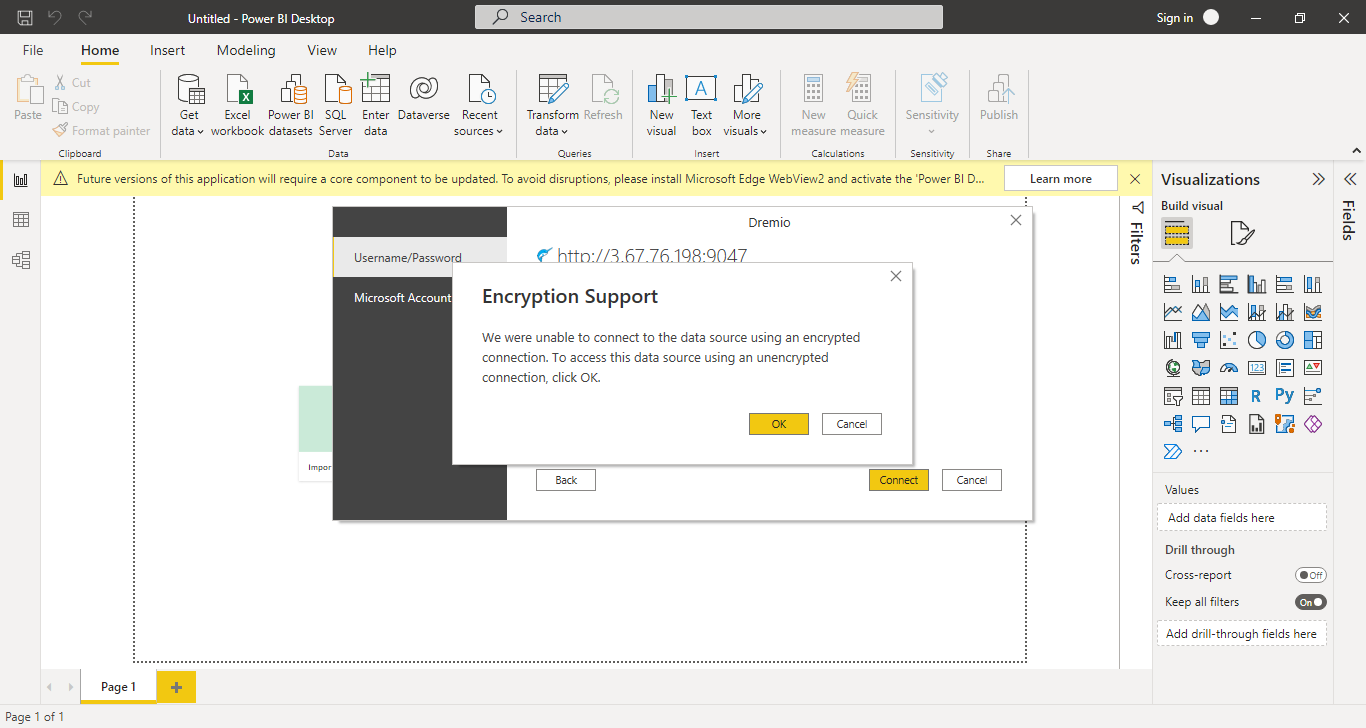This screenshot has width=1366, height=728.
Task: Select the matrix visual
Action: pyautogui.click(x=1229, y=397)
